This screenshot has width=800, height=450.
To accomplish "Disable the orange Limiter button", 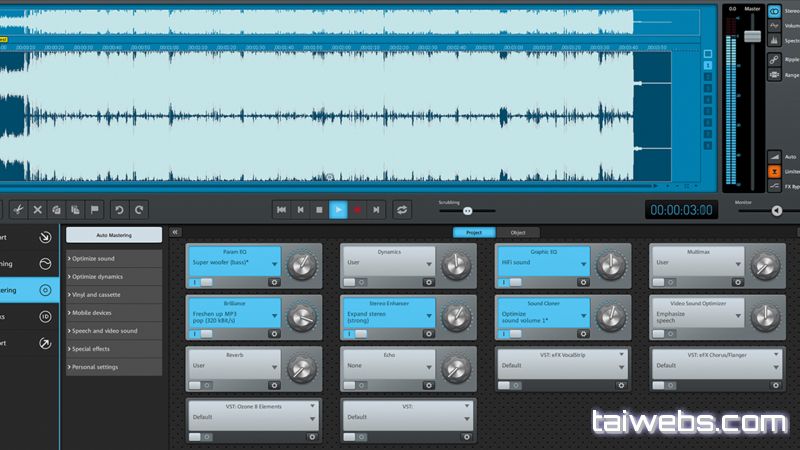I will point(775,172).
